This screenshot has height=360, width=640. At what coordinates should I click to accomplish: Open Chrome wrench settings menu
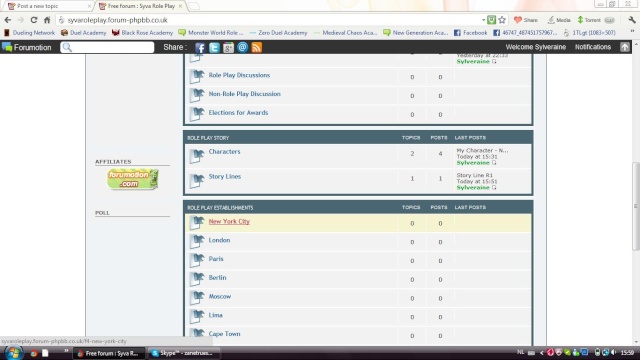[x=632, y=20]
